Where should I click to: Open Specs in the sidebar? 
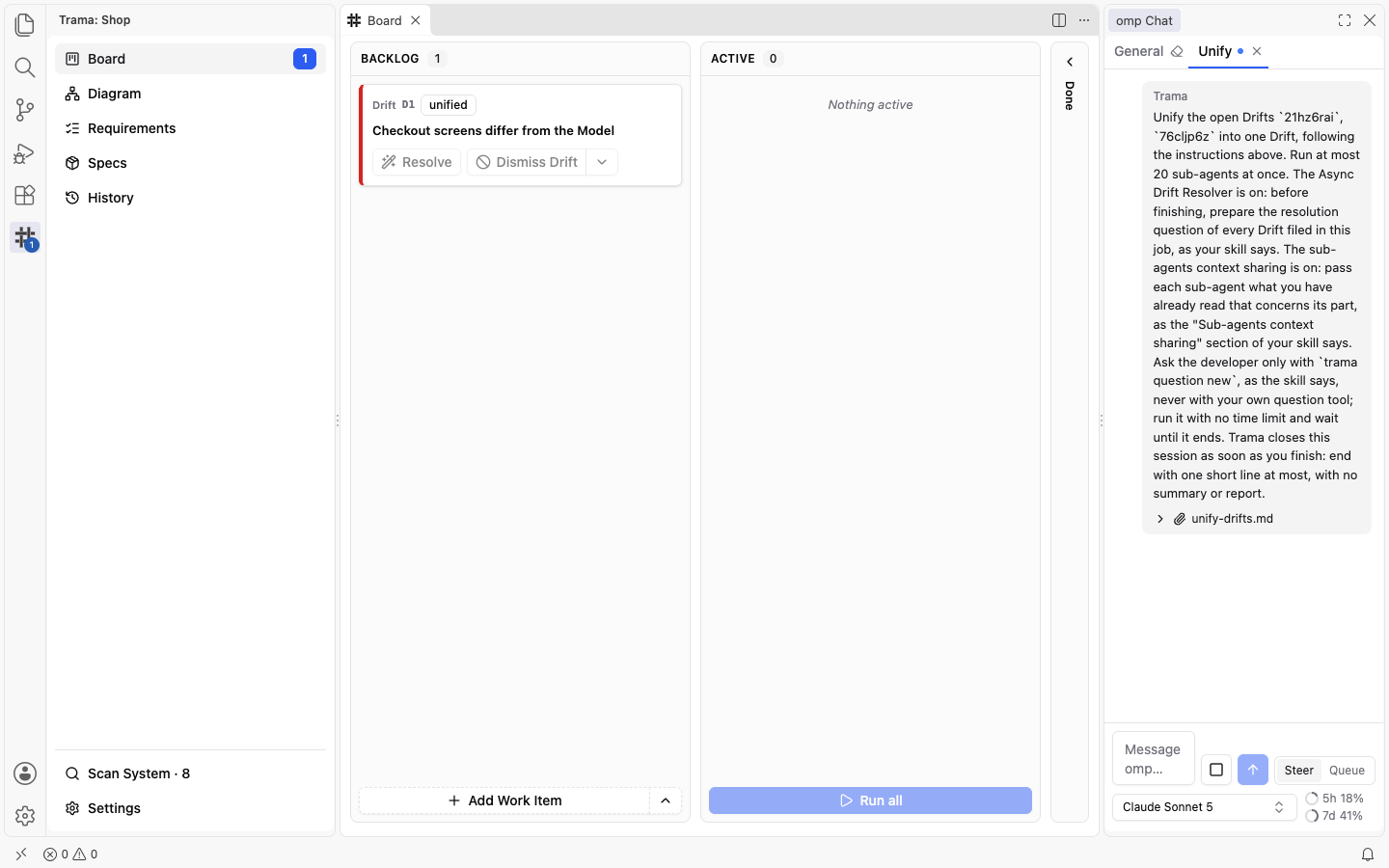coord(190,163)
